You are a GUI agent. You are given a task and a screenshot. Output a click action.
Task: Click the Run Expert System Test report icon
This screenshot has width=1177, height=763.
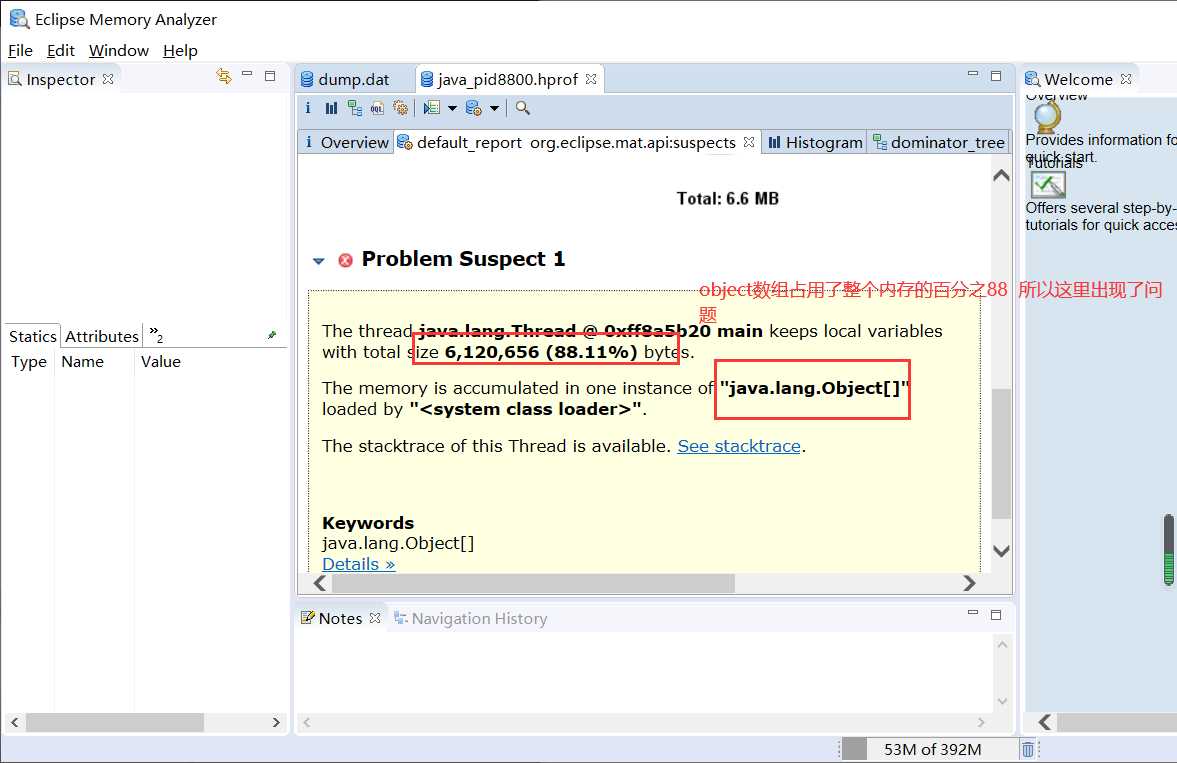pos(432,108)
